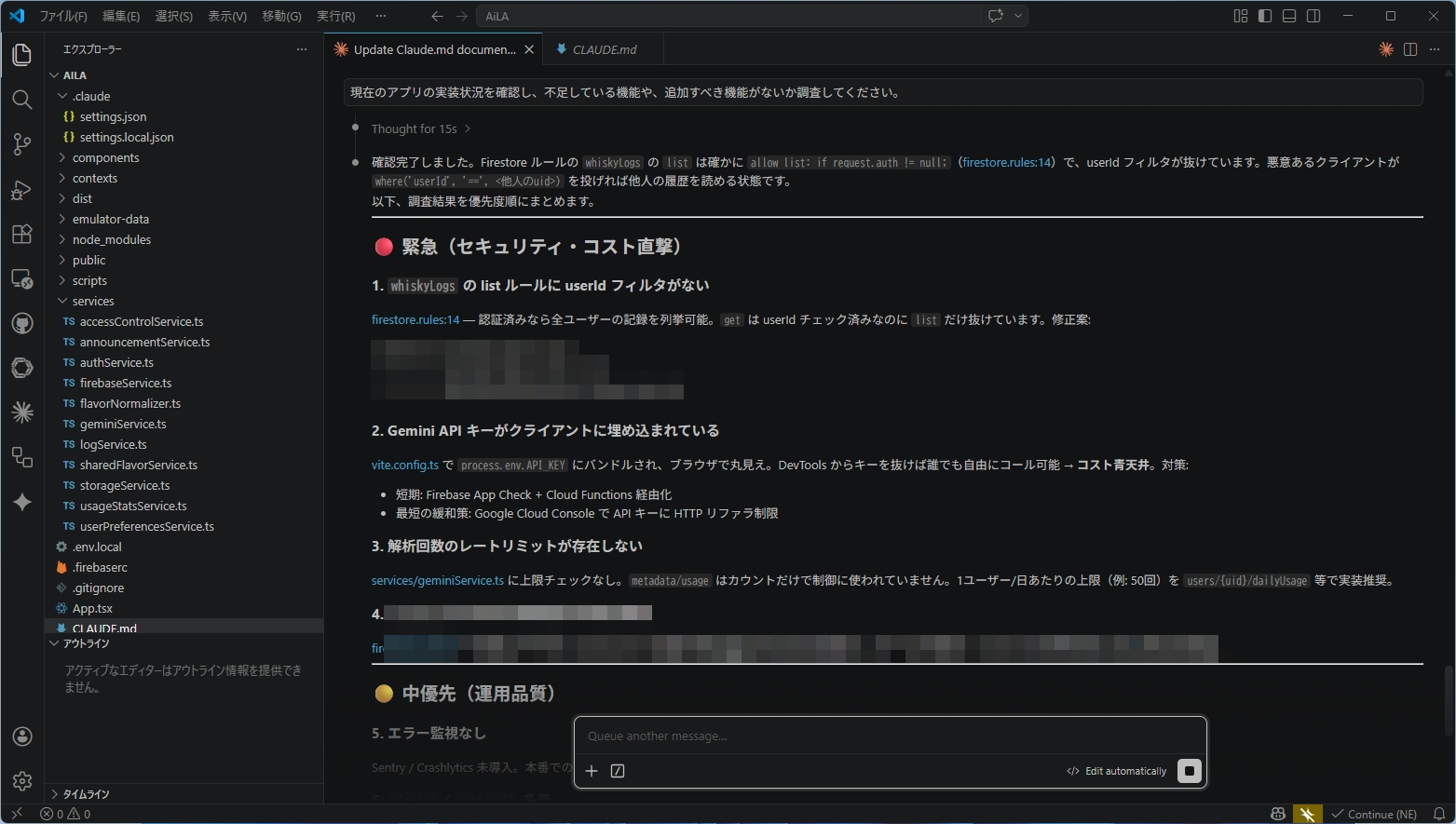The image size is (1456, 824).
Task: Open notifications bell in status bar
Action: 1438,814
